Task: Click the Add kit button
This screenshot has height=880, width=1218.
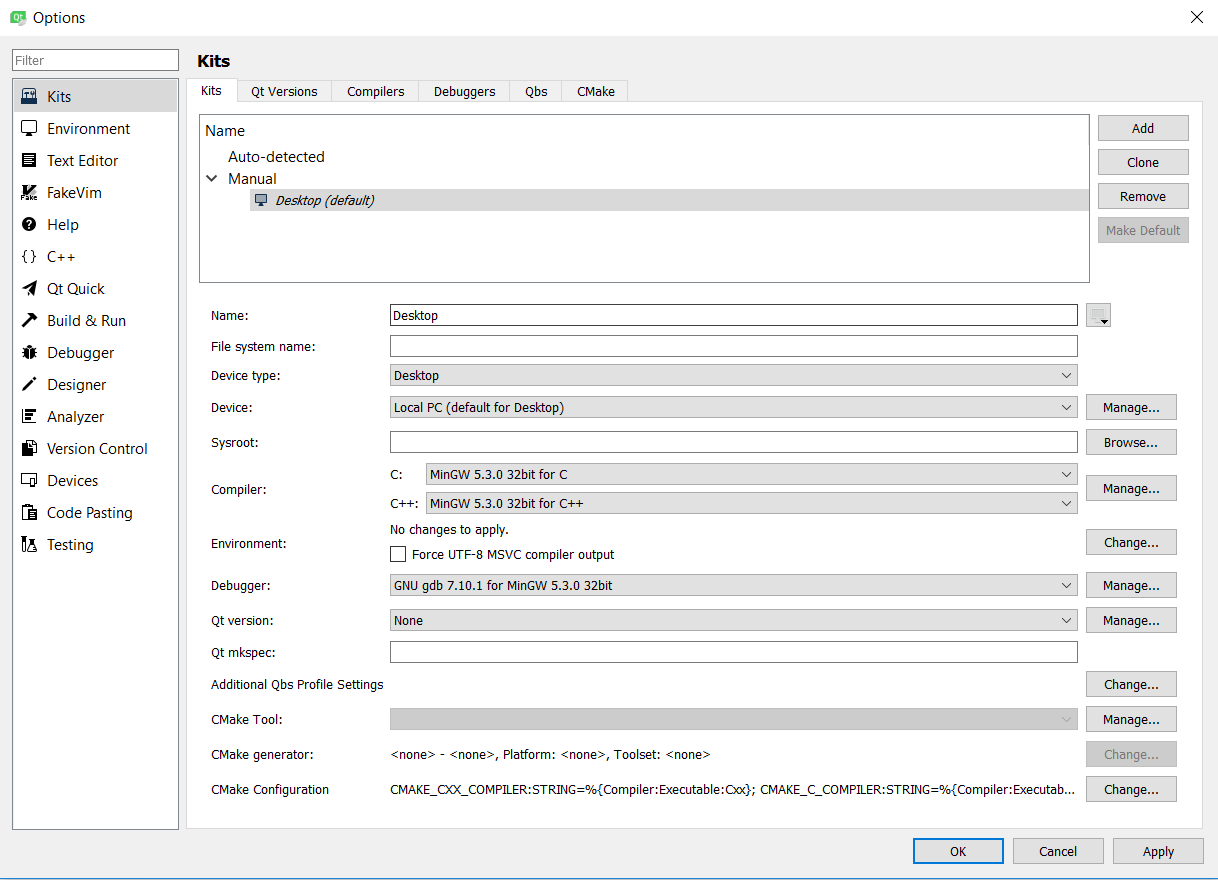Action: [x=1143, y=128]
